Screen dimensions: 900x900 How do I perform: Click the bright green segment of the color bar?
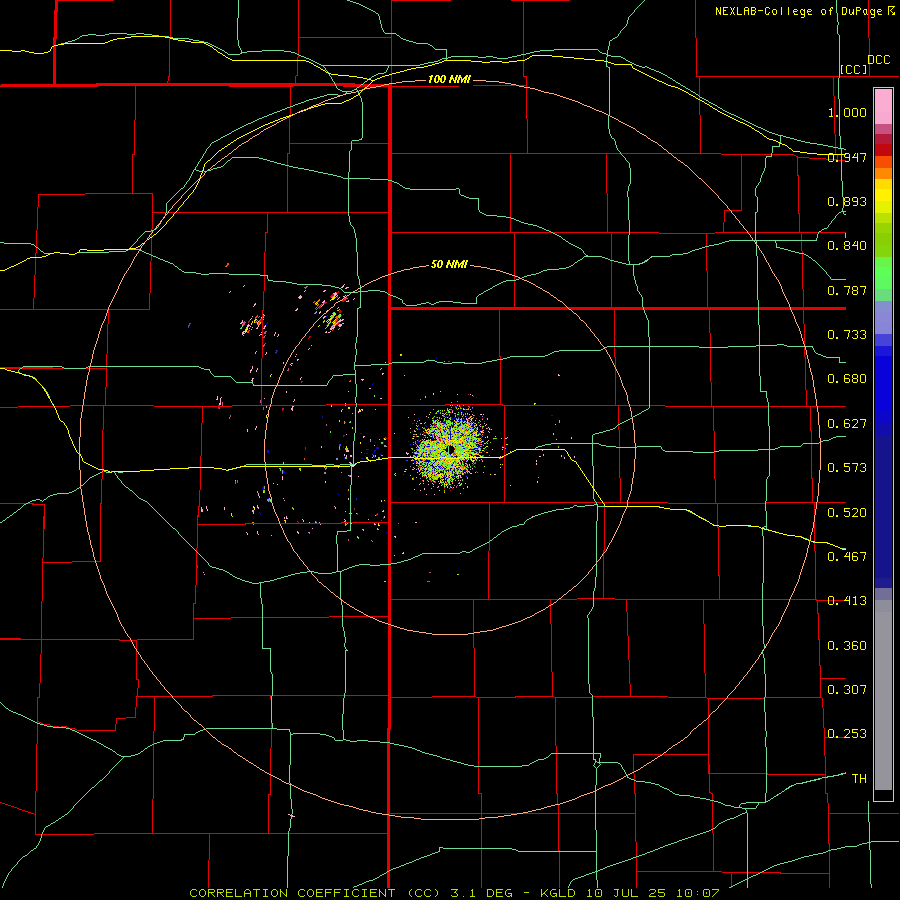tap(883, 273)
